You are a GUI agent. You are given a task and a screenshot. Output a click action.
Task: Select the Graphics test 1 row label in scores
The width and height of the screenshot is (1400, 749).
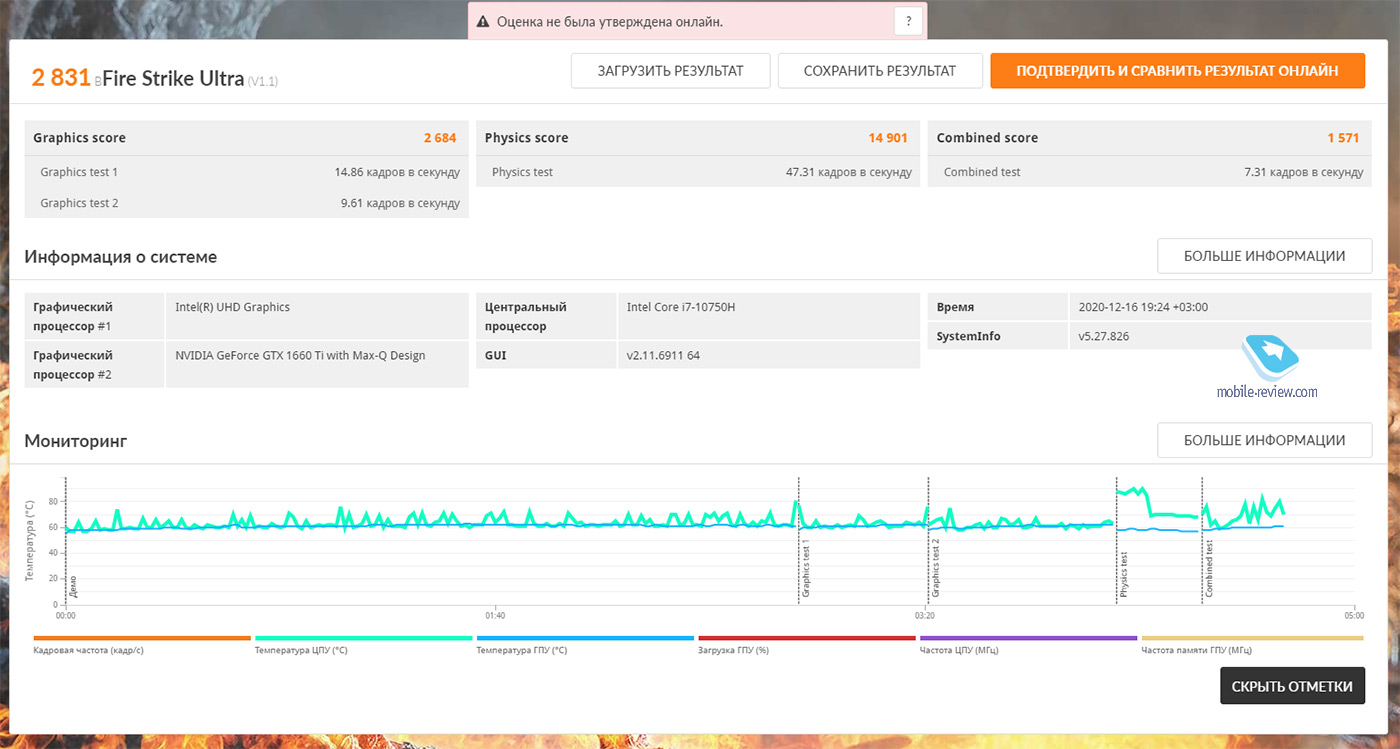coord(79,172)
